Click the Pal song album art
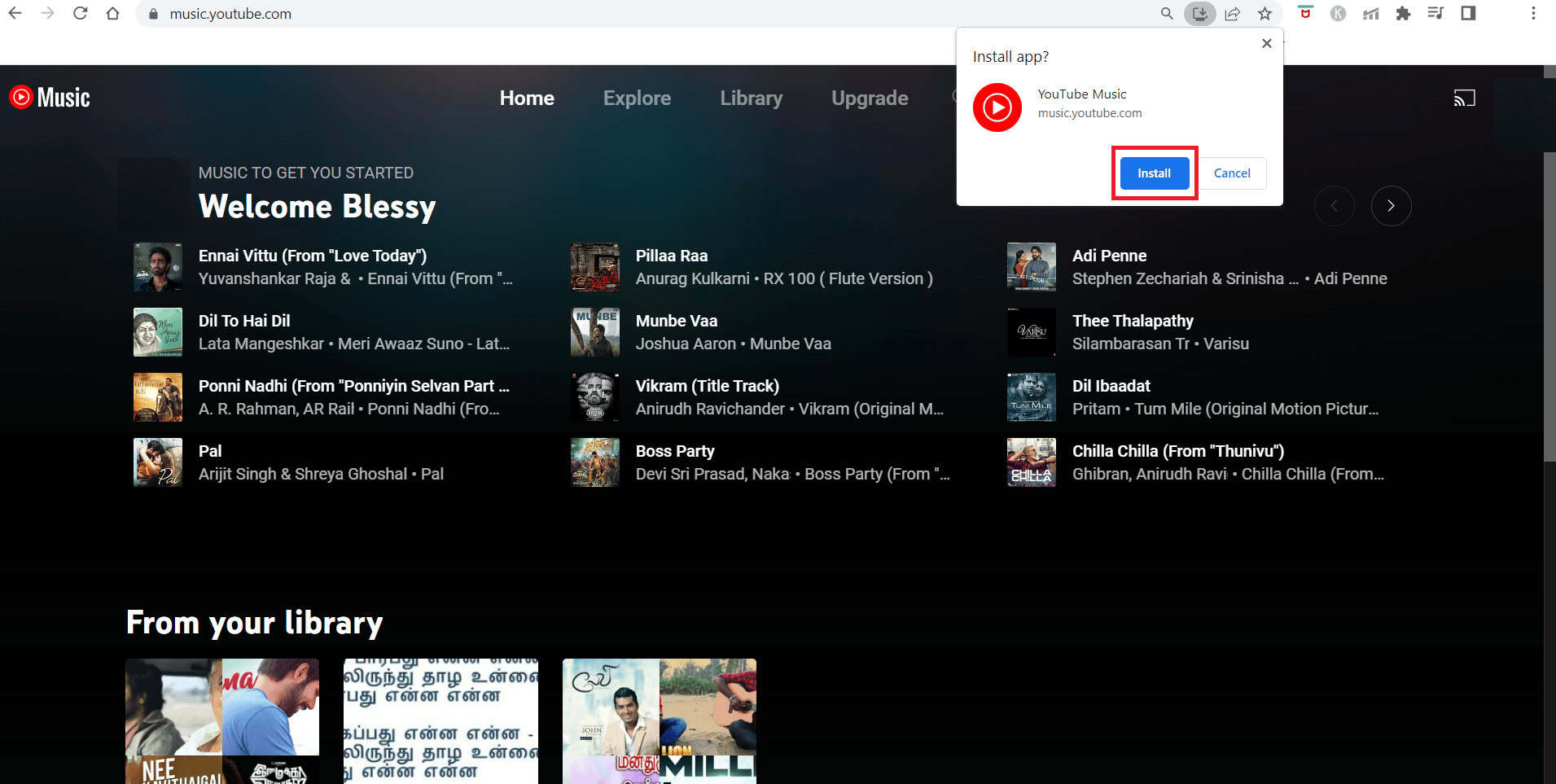The width and height of the screenshot is (1556, 784). click(158, 462)
